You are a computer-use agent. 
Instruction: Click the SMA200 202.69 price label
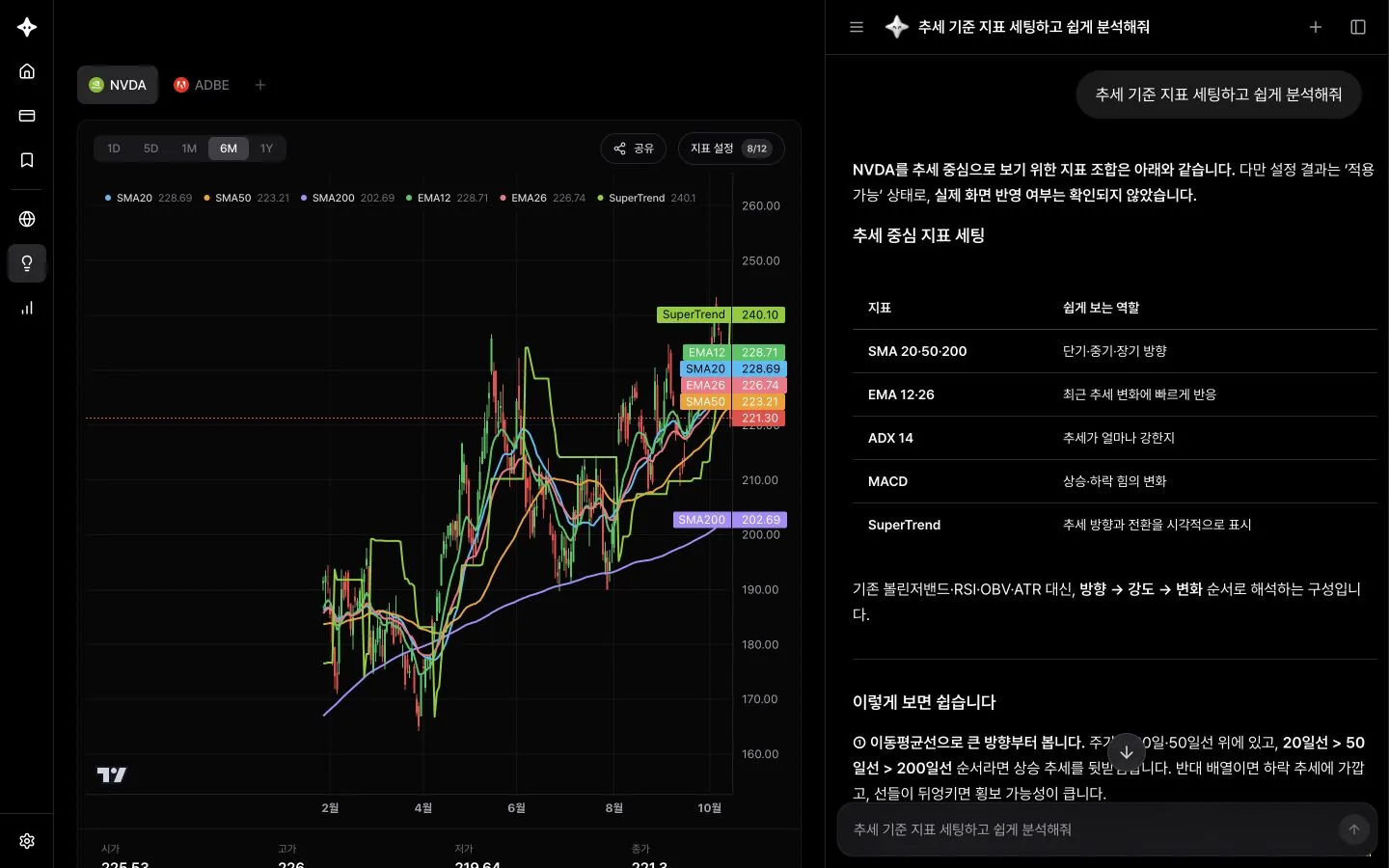[729, 520]
